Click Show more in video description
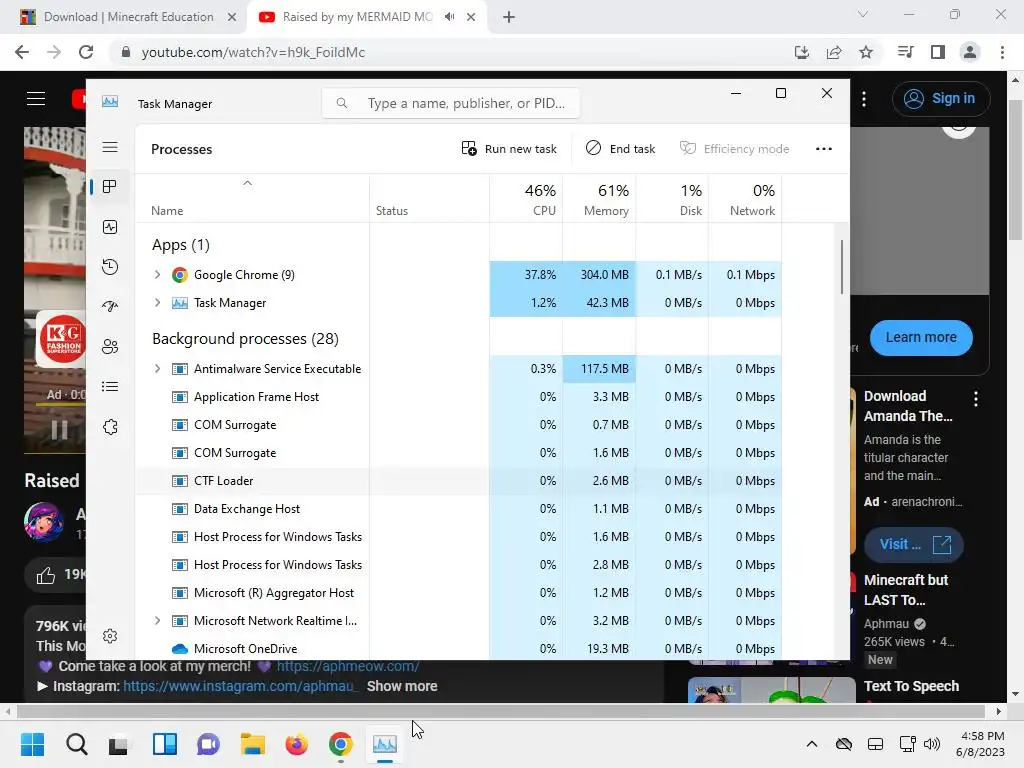Viewport: 1024px width, 768px height. pos(402,686)
